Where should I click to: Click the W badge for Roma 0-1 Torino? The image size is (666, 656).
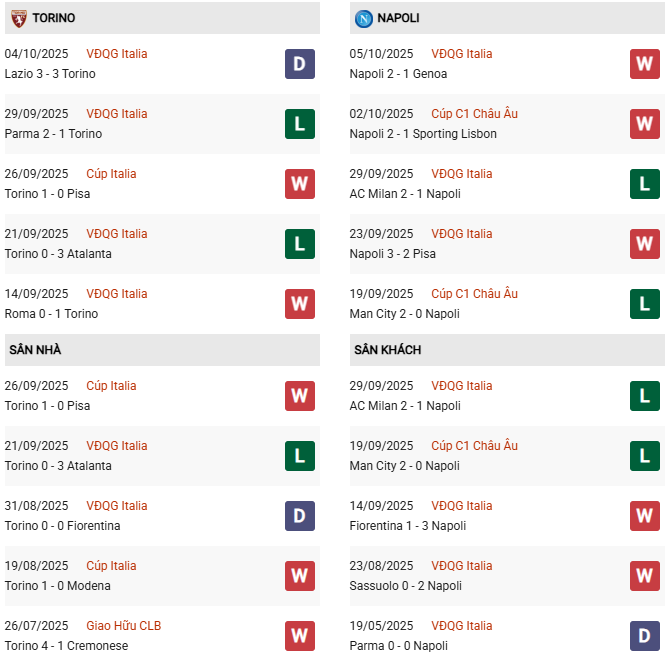[299, 304]
